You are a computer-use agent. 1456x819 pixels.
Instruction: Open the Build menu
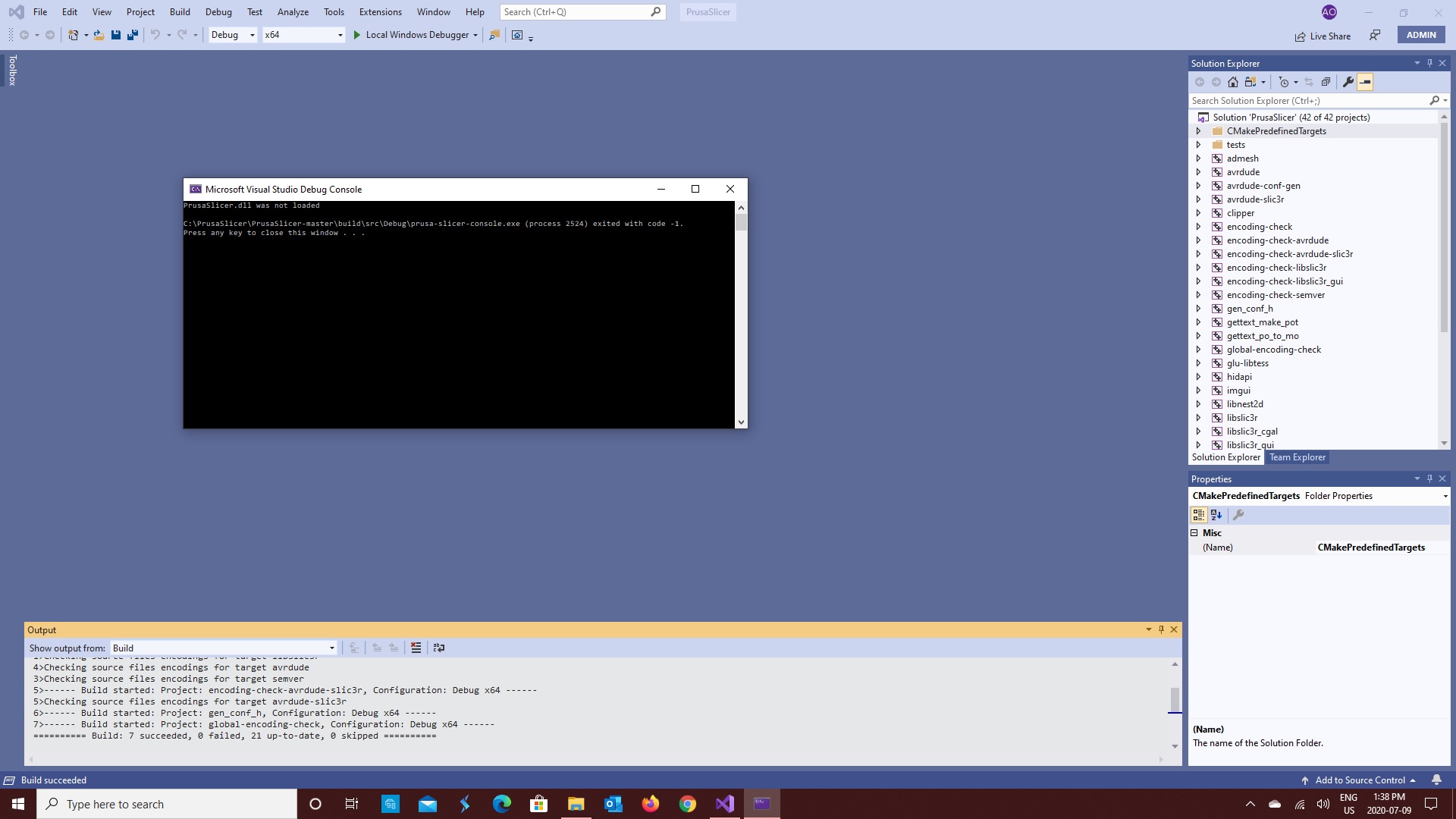tap(179, 11)
